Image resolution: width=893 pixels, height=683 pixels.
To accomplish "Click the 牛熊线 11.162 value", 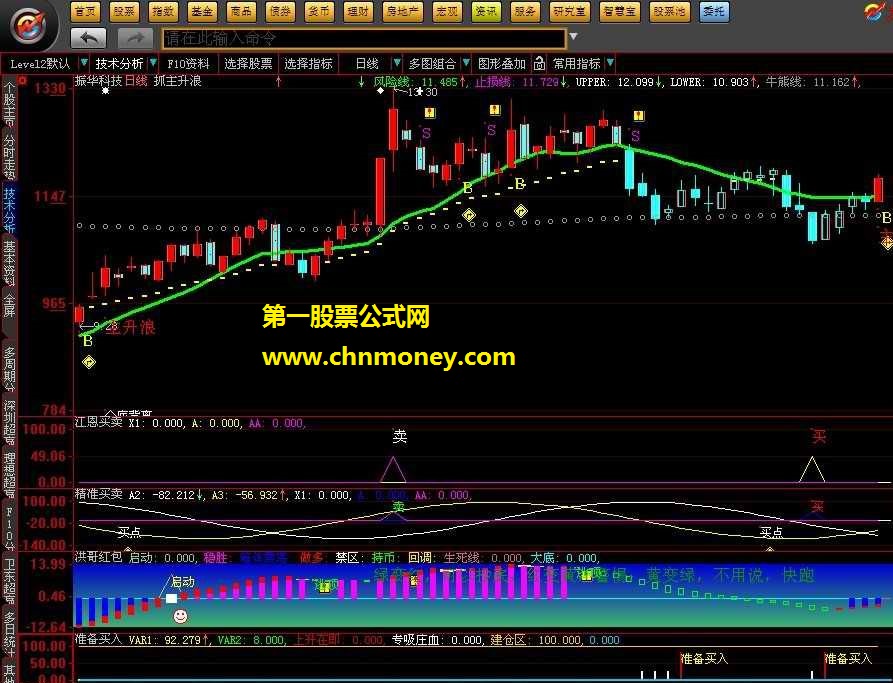I will coord(811,81).
